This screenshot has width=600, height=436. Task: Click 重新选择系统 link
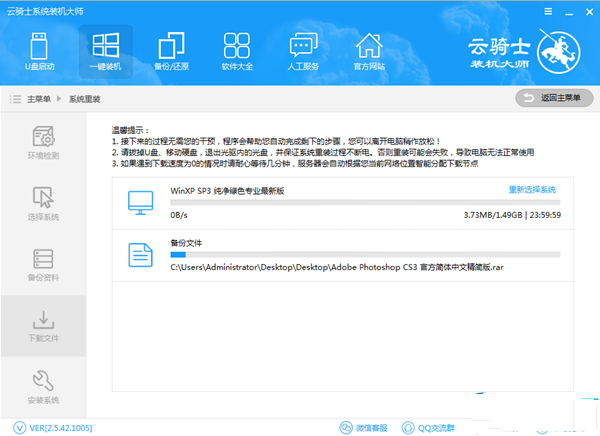tap(532, 189)
